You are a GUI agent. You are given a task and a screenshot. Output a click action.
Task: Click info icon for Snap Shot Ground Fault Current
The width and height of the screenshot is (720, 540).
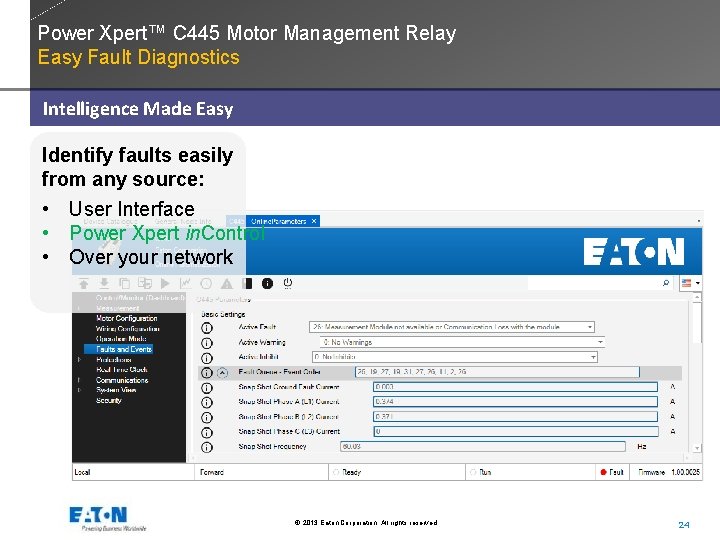pos(207,388)
